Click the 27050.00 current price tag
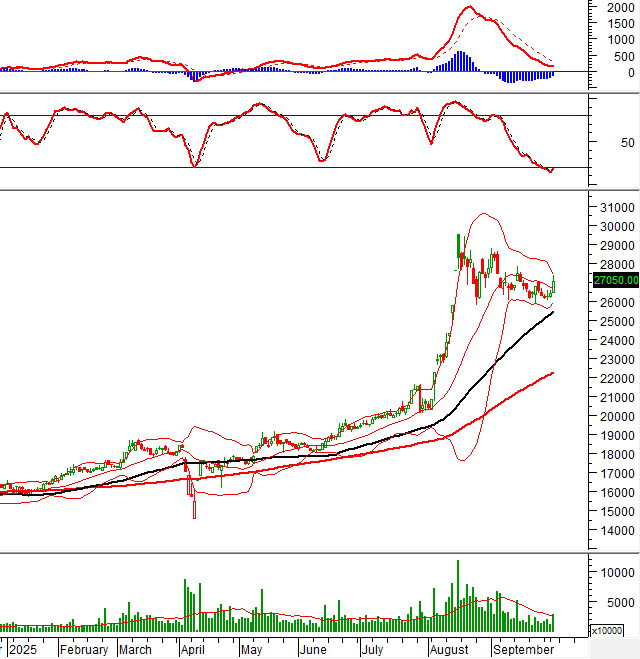640x659 pixels. pyautogui.click(x=615, y=281)
